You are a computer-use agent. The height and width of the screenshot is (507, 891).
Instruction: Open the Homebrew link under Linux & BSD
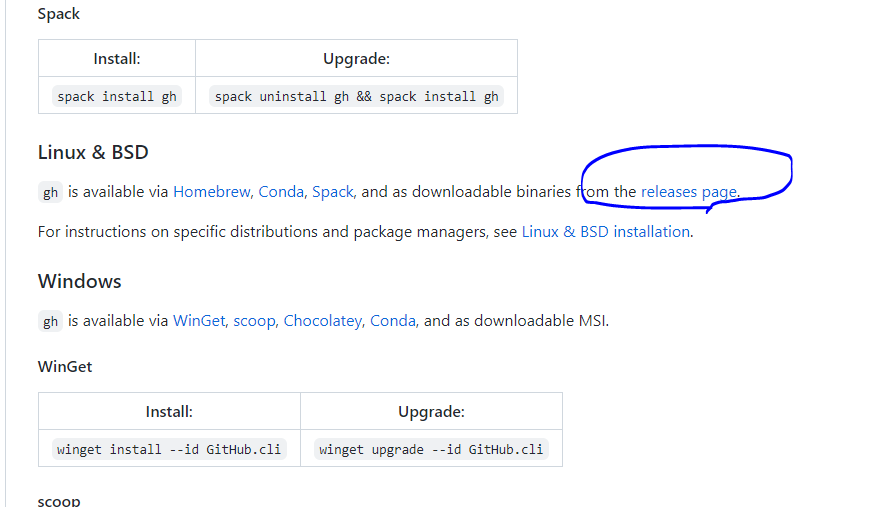[x=211, y=192]
